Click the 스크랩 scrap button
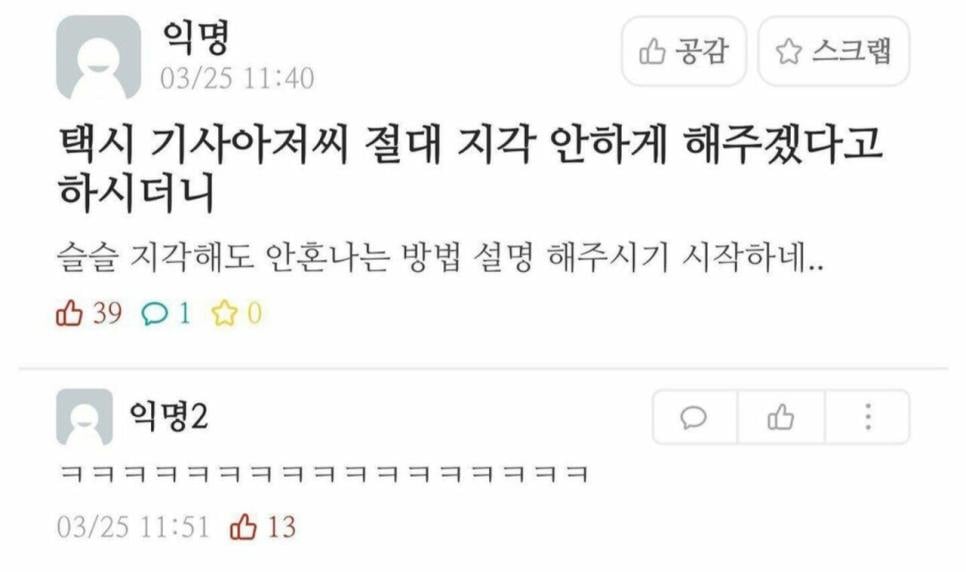This screenshot has width=966, height=572. (x=834, y=51)
